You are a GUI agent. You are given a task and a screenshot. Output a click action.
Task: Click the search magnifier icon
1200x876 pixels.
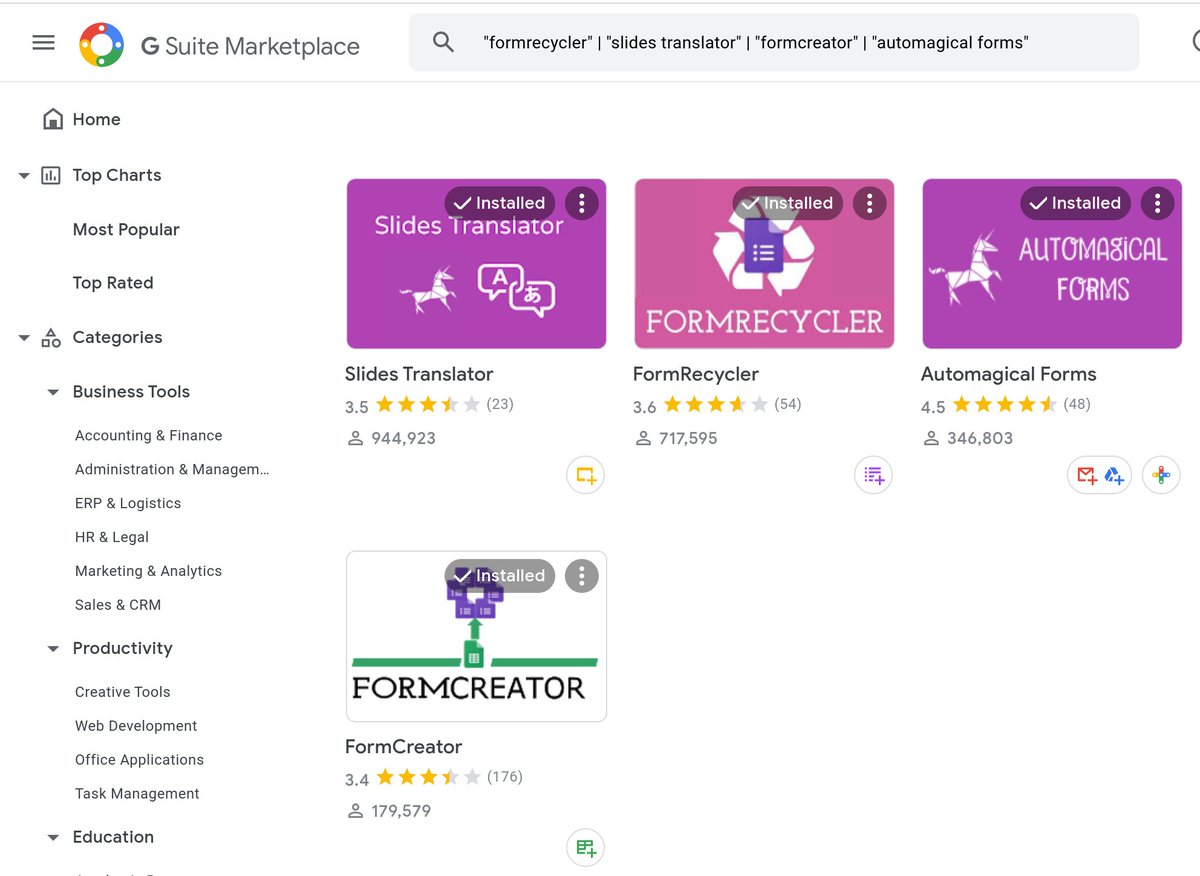(x=443, y=42)
